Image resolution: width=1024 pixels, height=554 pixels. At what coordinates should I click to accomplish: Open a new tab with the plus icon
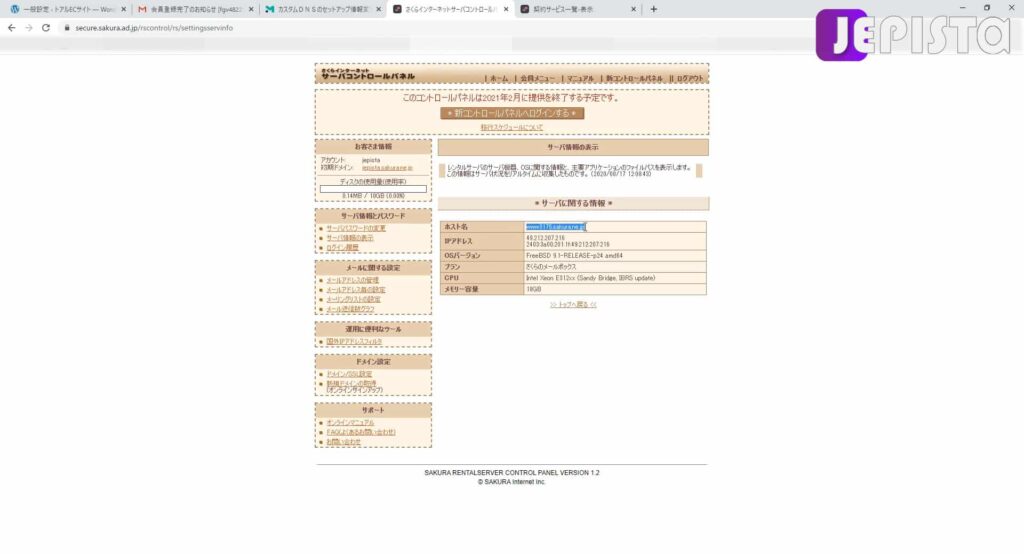coord(654,9)
